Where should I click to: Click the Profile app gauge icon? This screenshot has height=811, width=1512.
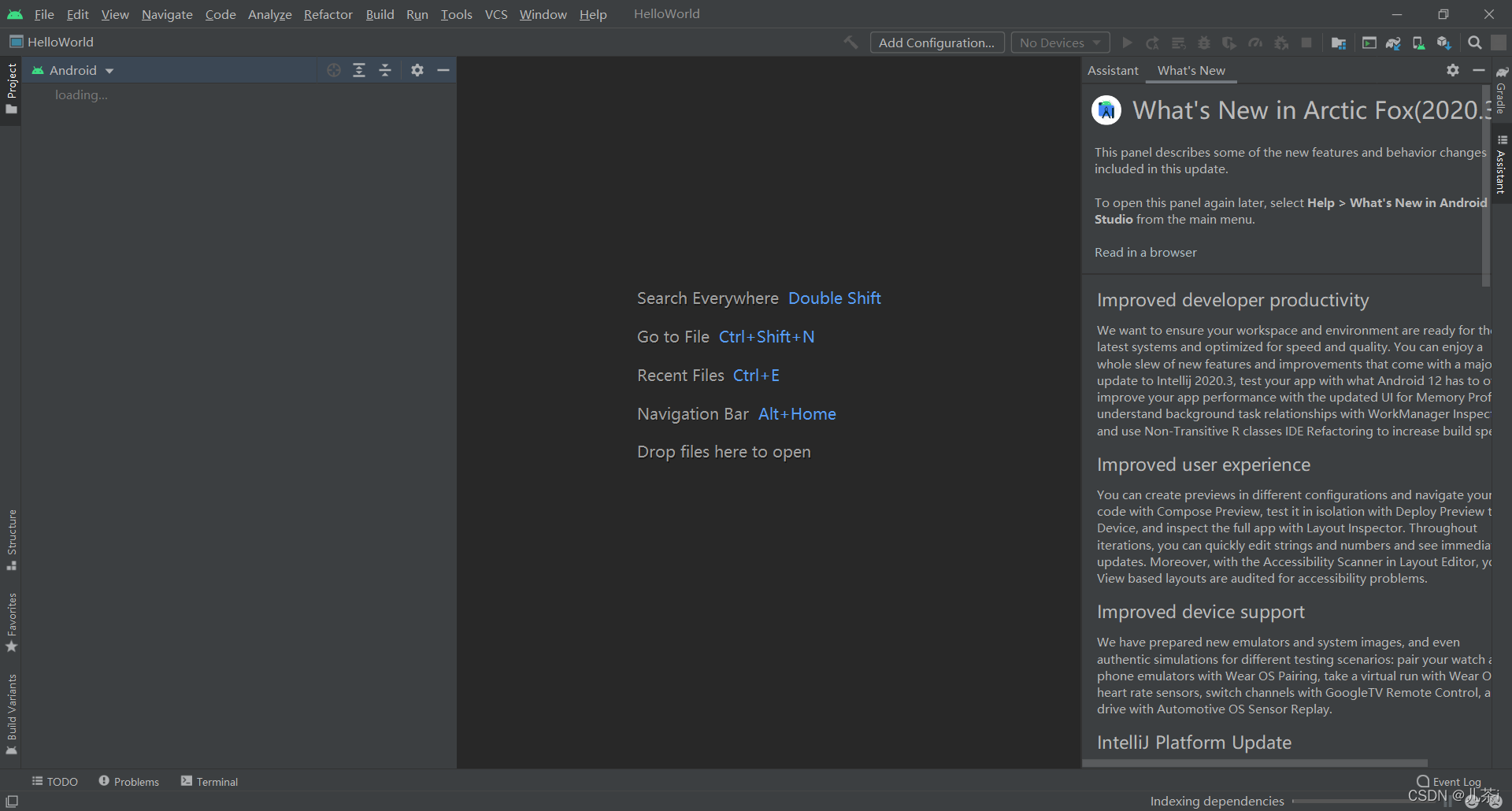click(x=1255, y=43)
